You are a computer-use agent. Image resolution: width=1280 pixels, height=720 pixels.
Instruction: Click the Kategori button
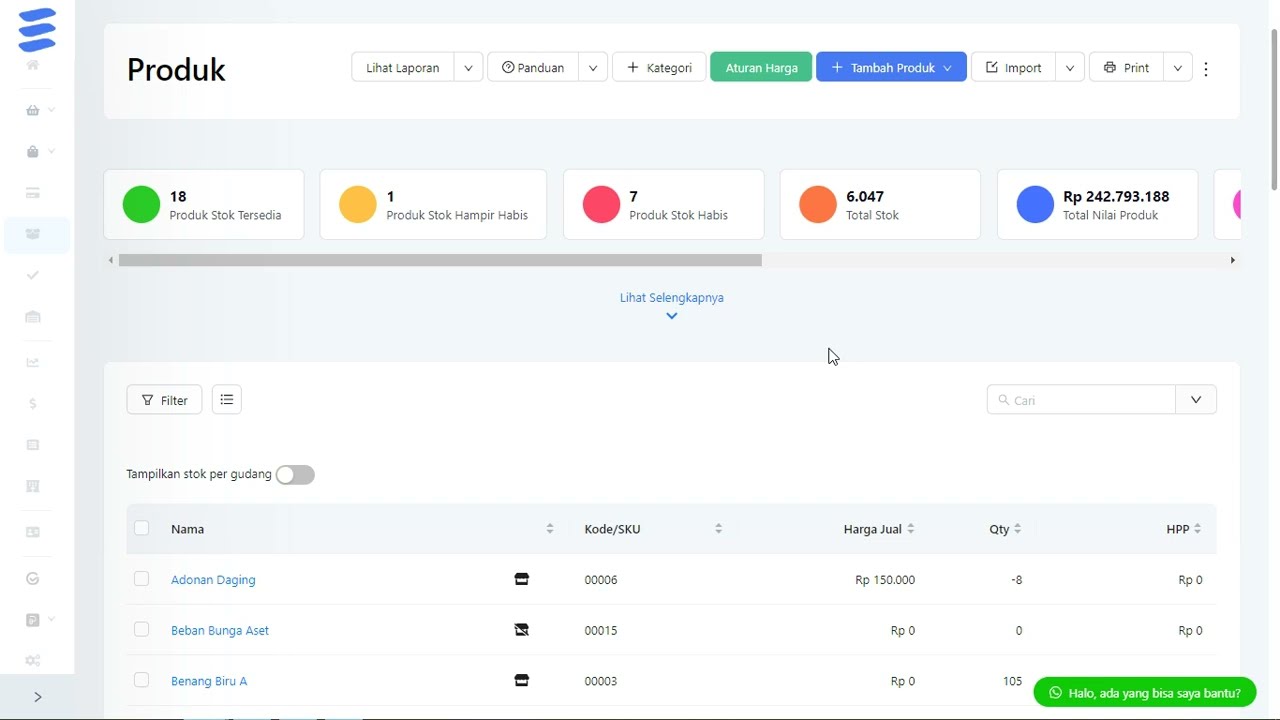click(659, 68)
